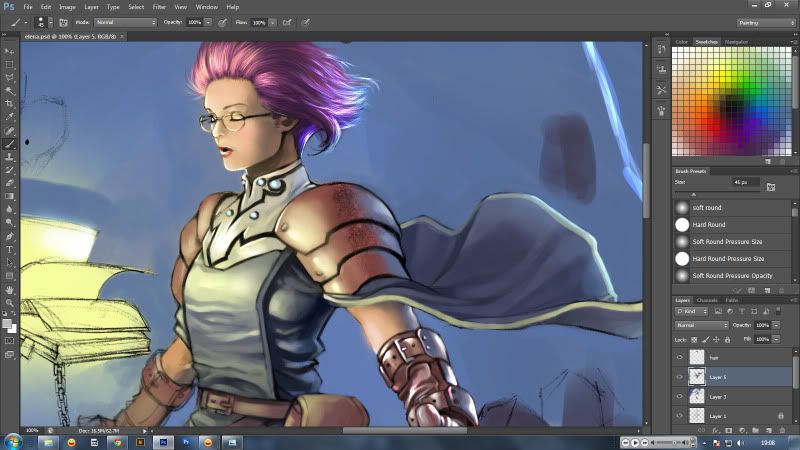
Task: Choose the Hand tool
Action: 10,290
